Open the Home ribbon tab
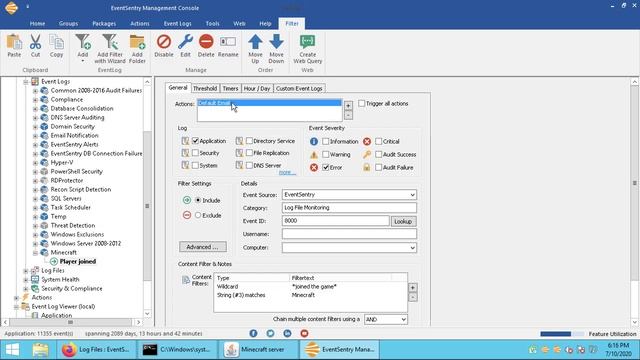 (x=37, y=24)
